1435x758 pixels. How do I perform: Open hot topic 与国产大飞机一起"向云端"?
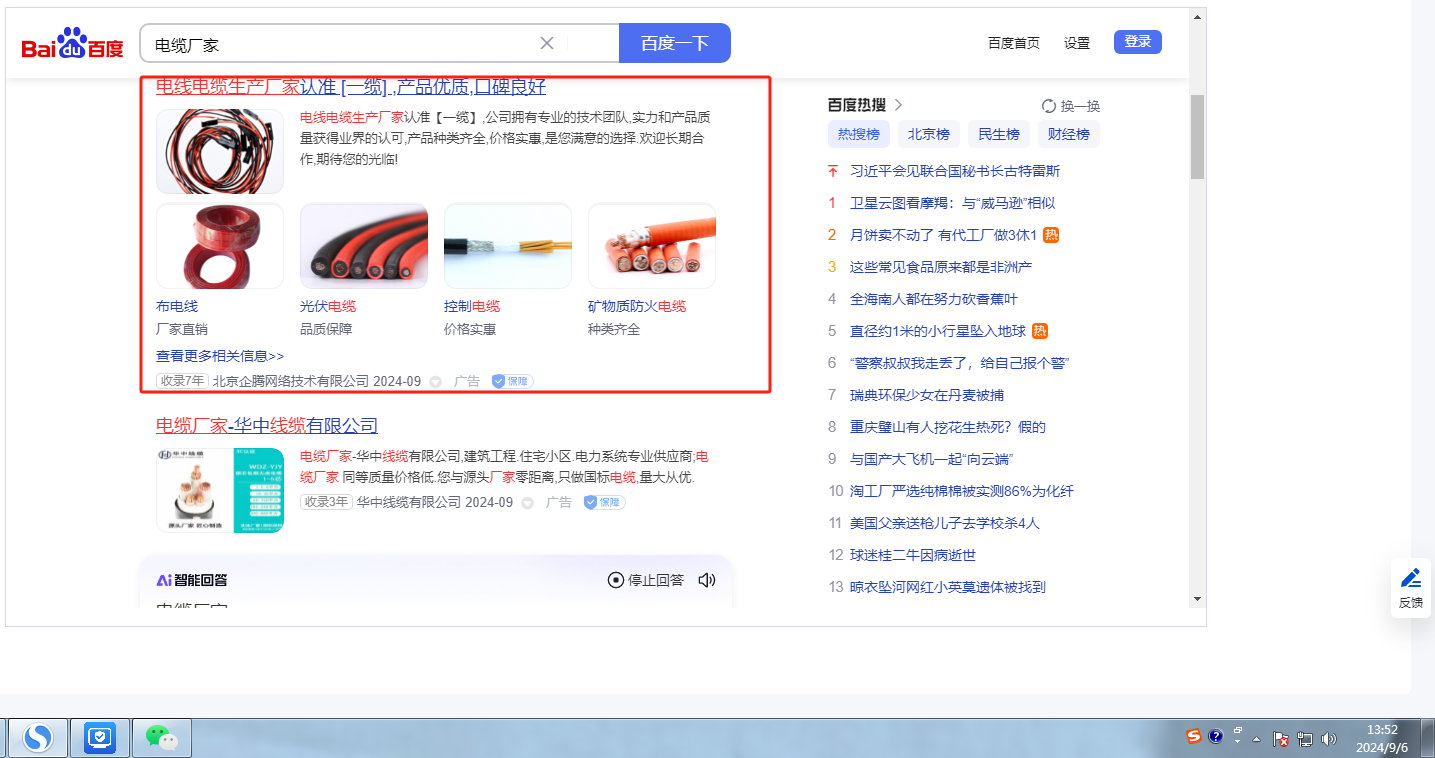(932, 459)
